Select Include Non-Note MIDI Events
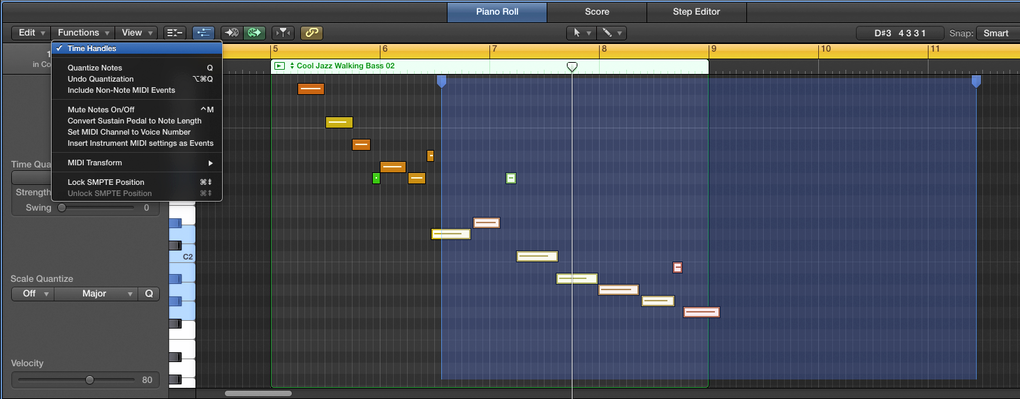This screenshot has width=1020, height=399. pos(137,90)
